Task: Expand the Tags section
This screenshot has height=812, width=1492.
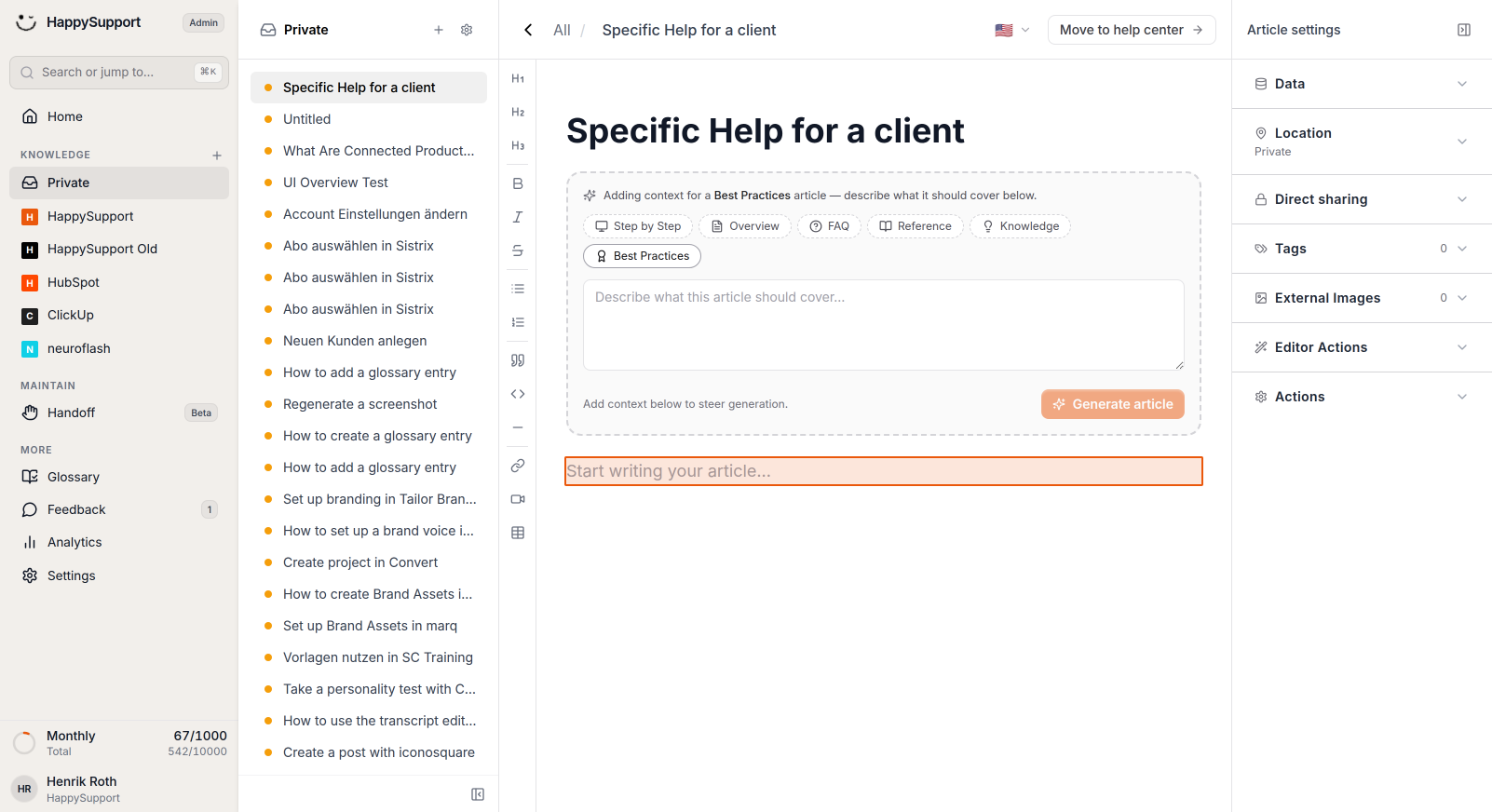Action: click(x=1362, y=249)
